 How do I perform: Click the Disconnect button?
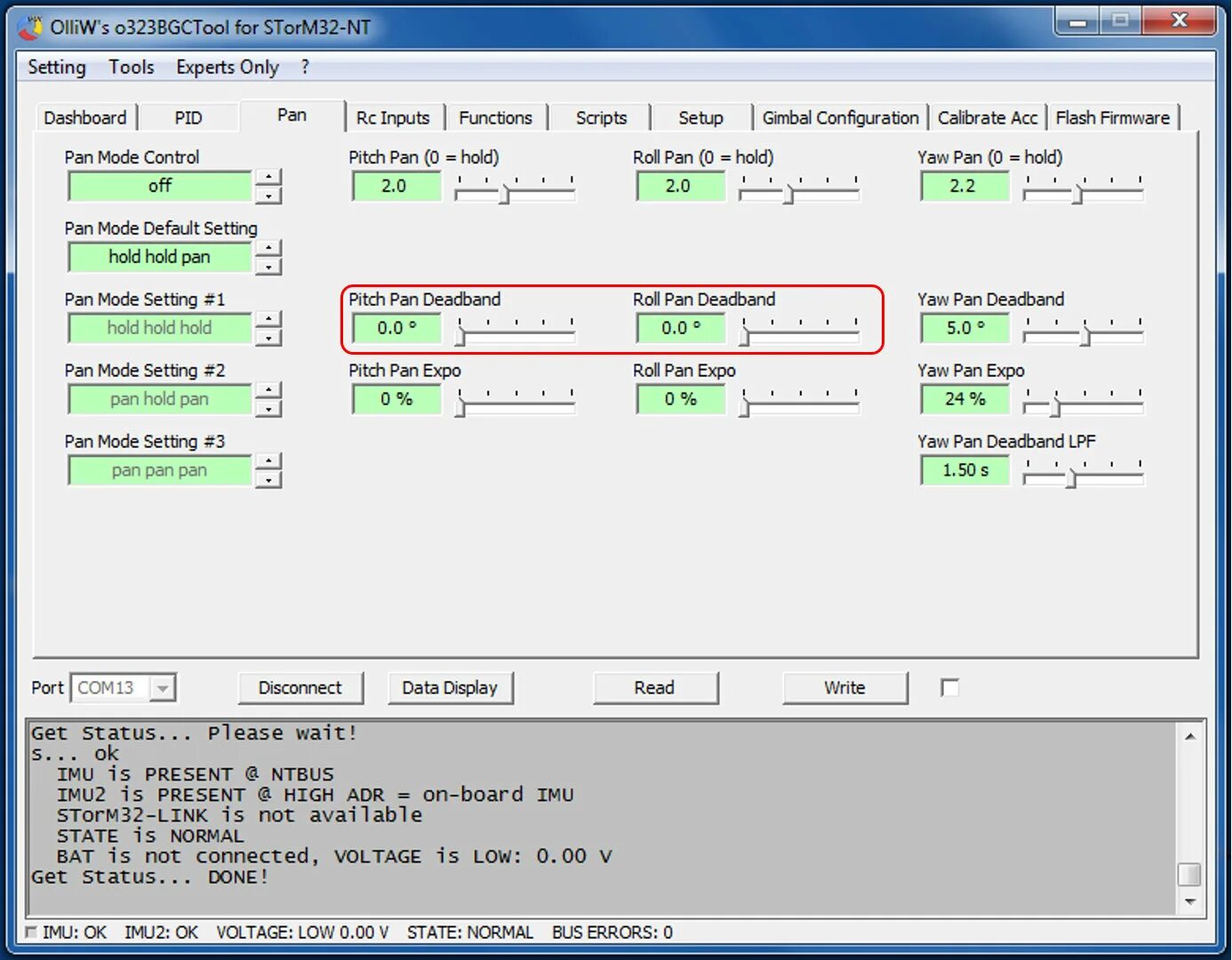300,688
